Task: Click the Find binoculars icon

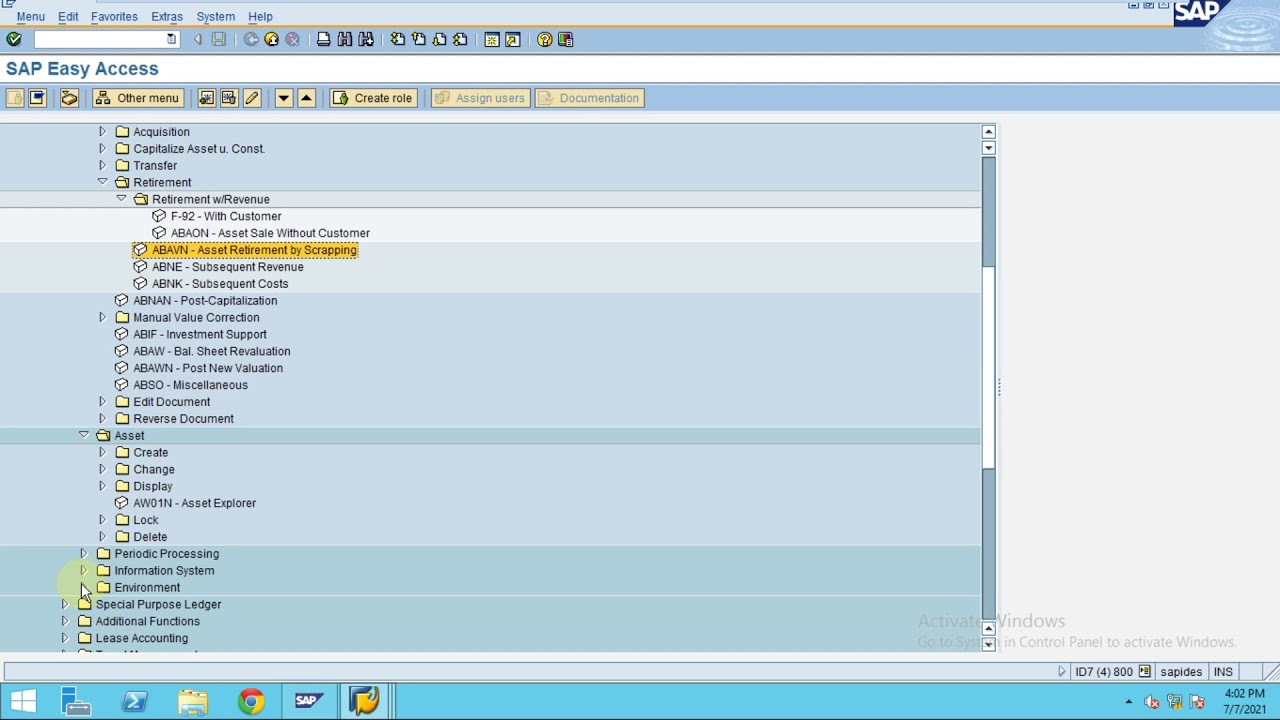Action: tap(345, 39)
